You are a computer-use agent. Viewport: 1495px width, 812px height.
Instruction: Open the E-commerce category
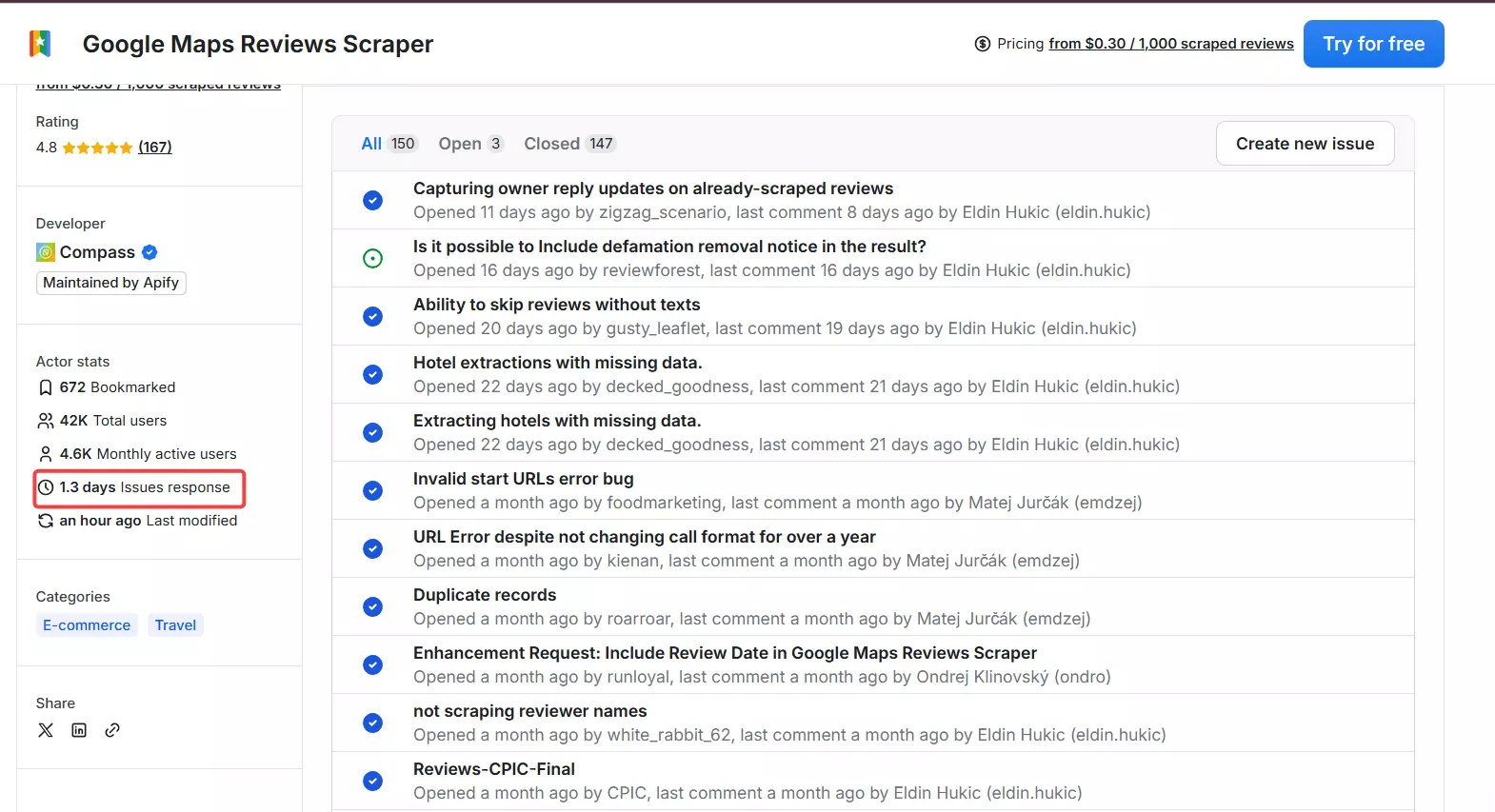click(x=87, y=625)
